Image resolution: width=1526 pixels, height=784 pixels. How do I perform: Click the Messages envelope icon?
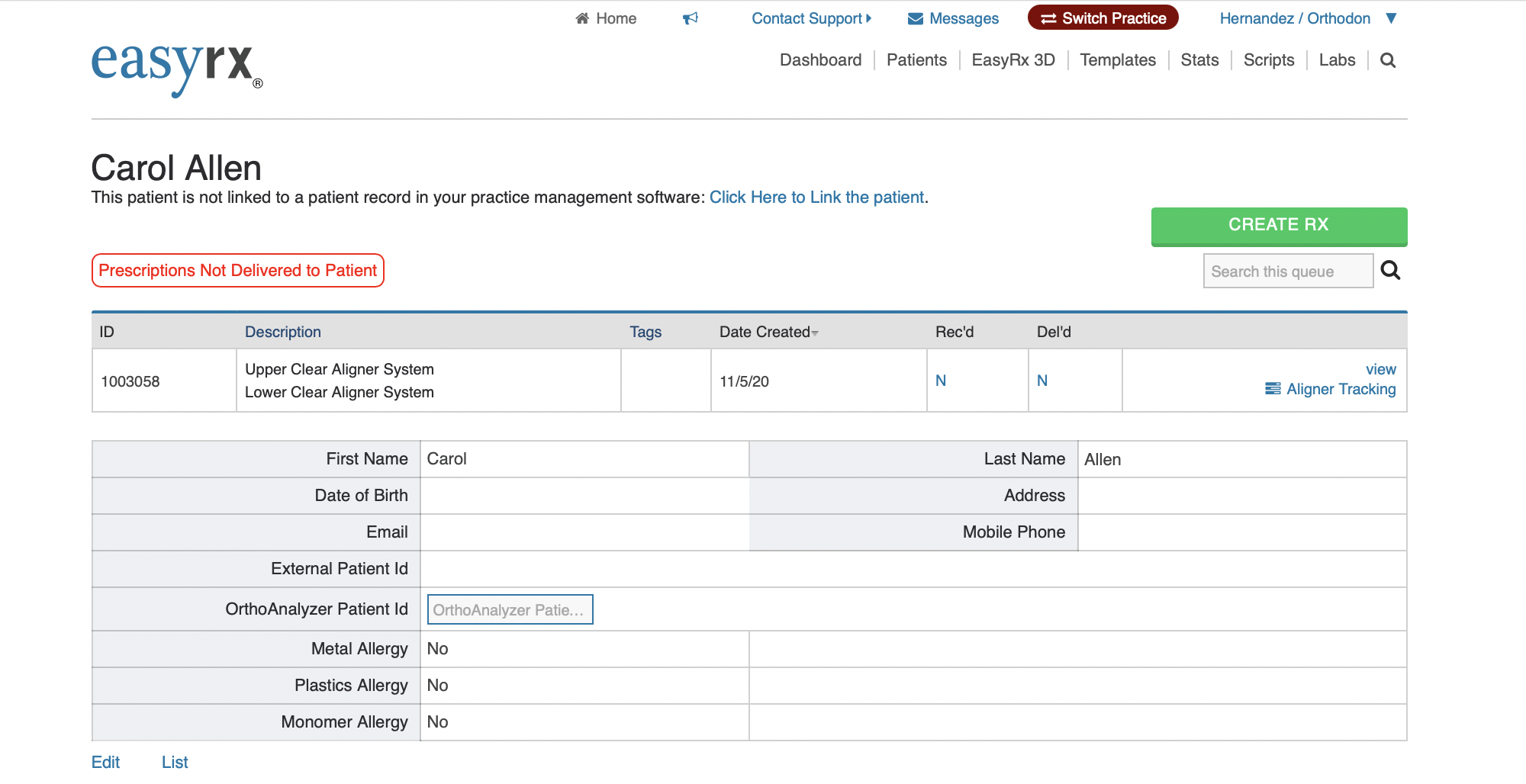[916, 18]
